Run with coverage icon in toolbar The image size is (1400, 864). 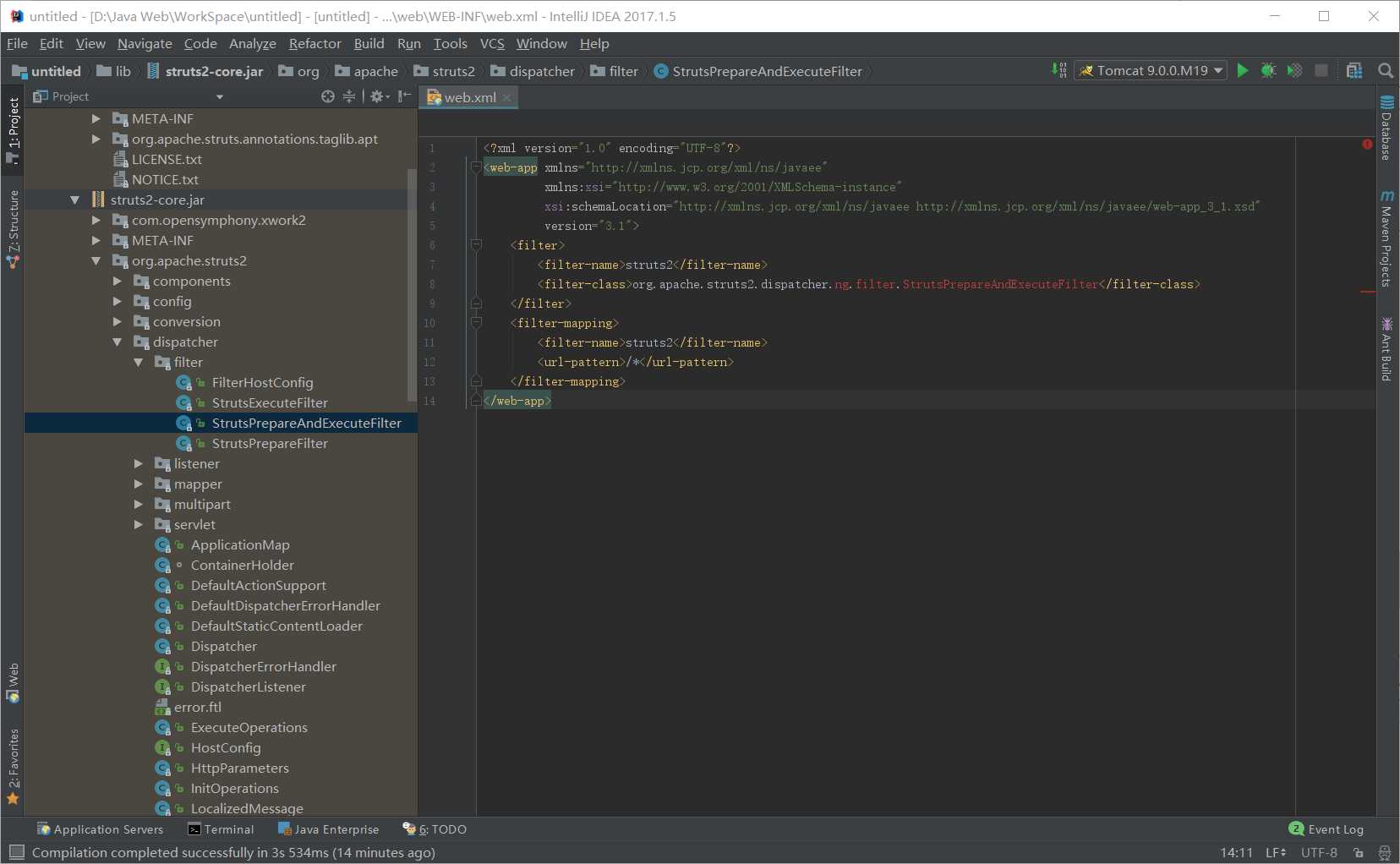(x=1294, y=71)
